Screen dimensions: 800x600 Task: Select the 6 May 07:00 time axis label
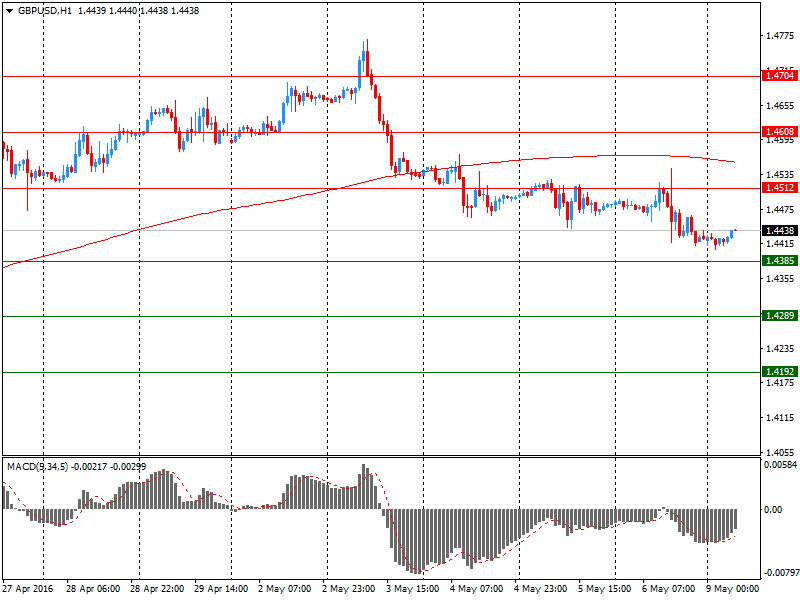pyautogui.click(x=668, y=589)
